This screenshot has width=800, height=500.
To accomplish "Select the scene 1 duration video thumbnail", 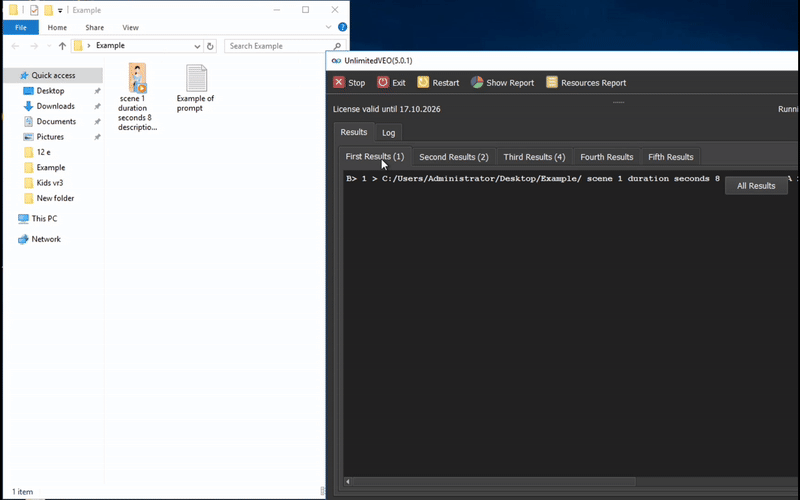I will coord(137,78).
